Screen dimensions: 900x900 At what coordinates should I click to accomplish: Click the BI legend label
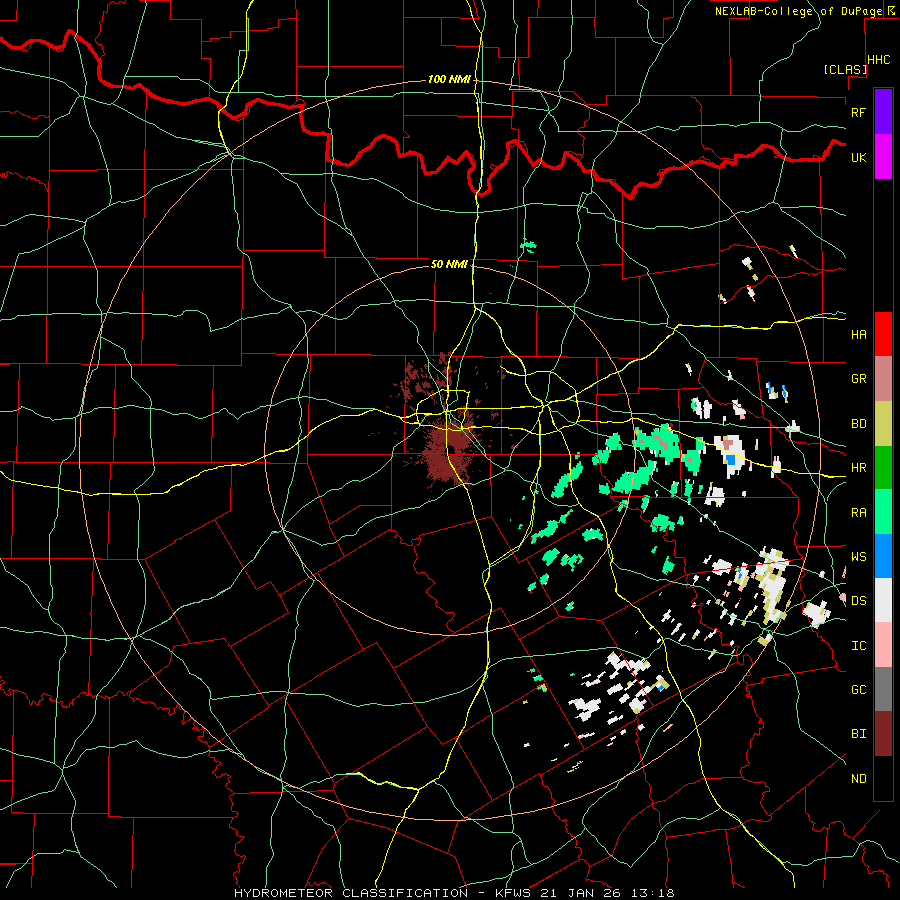tap(858, 734)
